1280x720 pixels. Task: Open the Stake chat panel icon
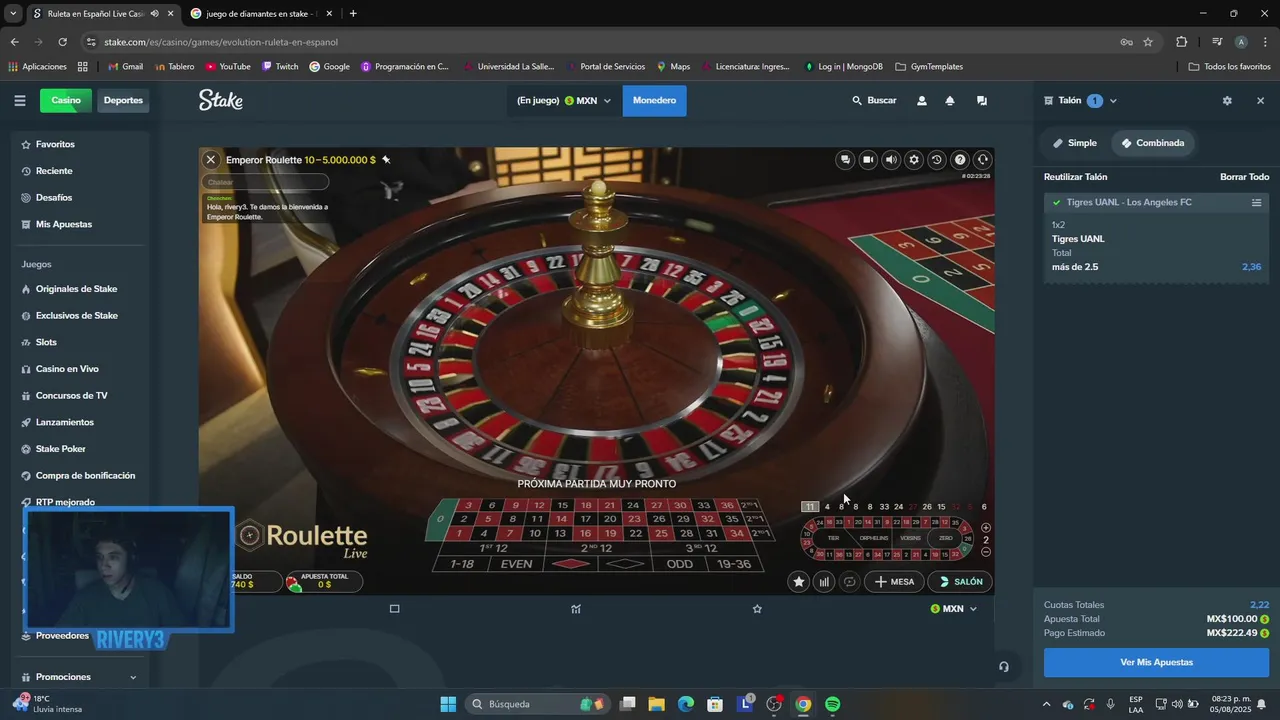982,101
